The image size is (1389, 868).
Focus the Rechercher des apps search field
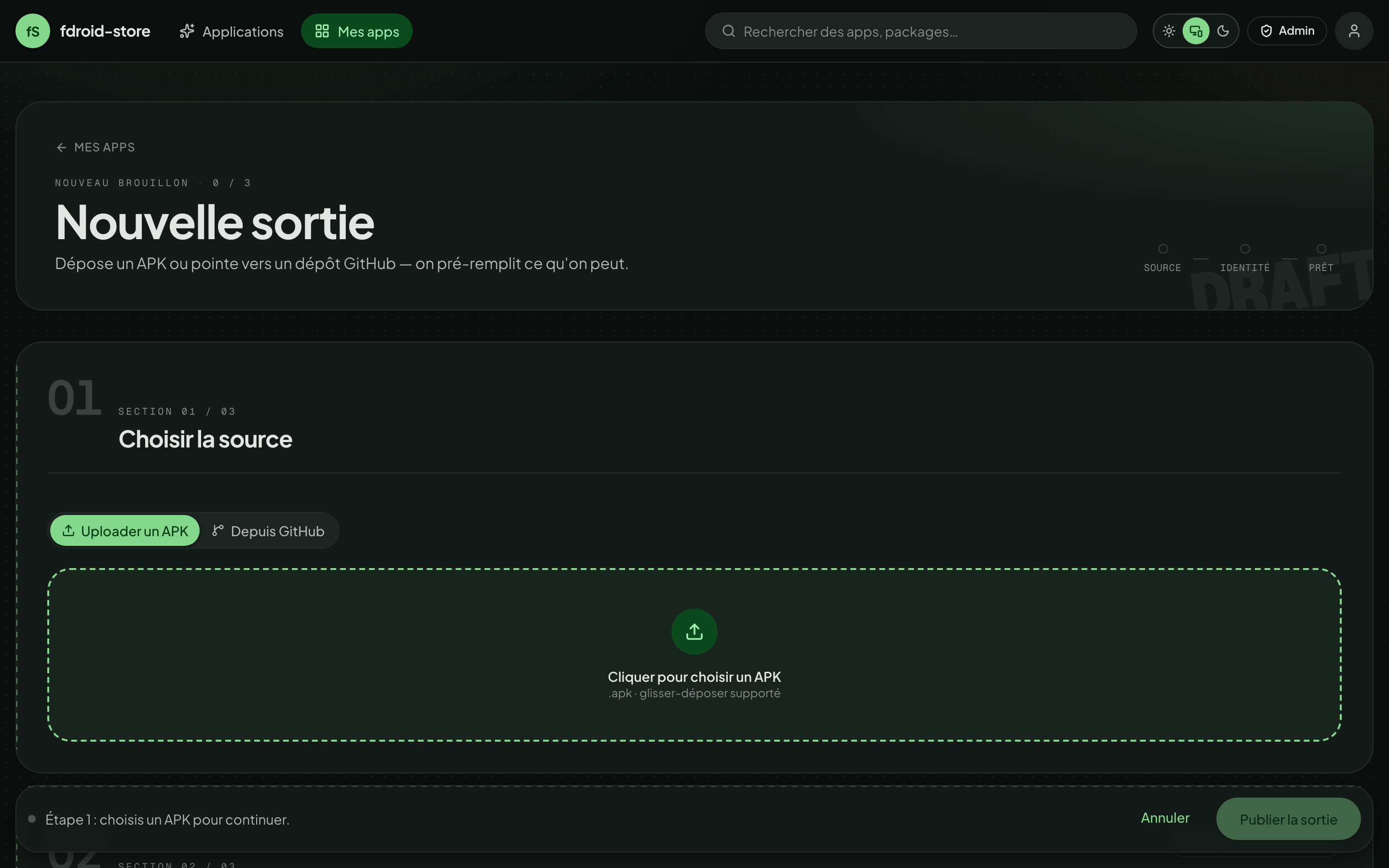click(921, 31)
